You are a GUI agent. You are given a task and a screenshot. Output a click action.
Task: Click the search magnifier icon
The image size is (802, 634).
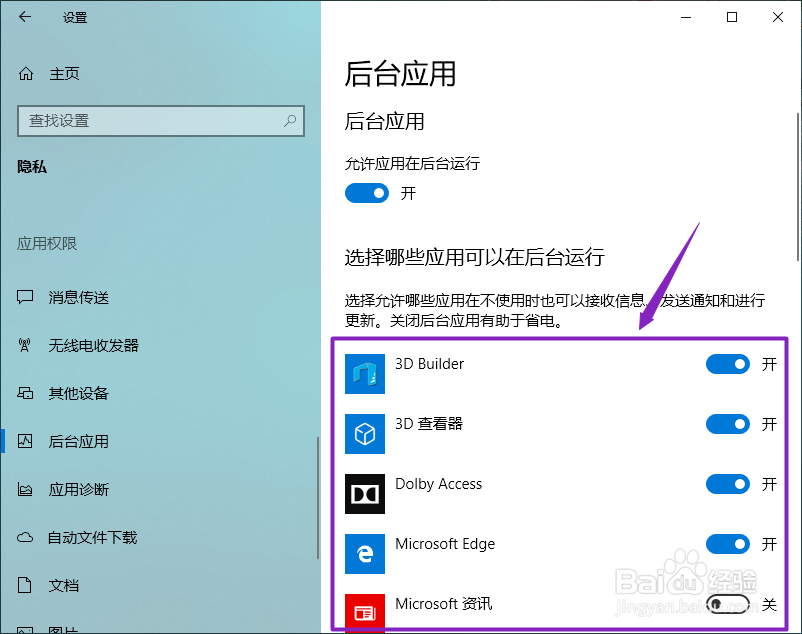tap(290, 121)
